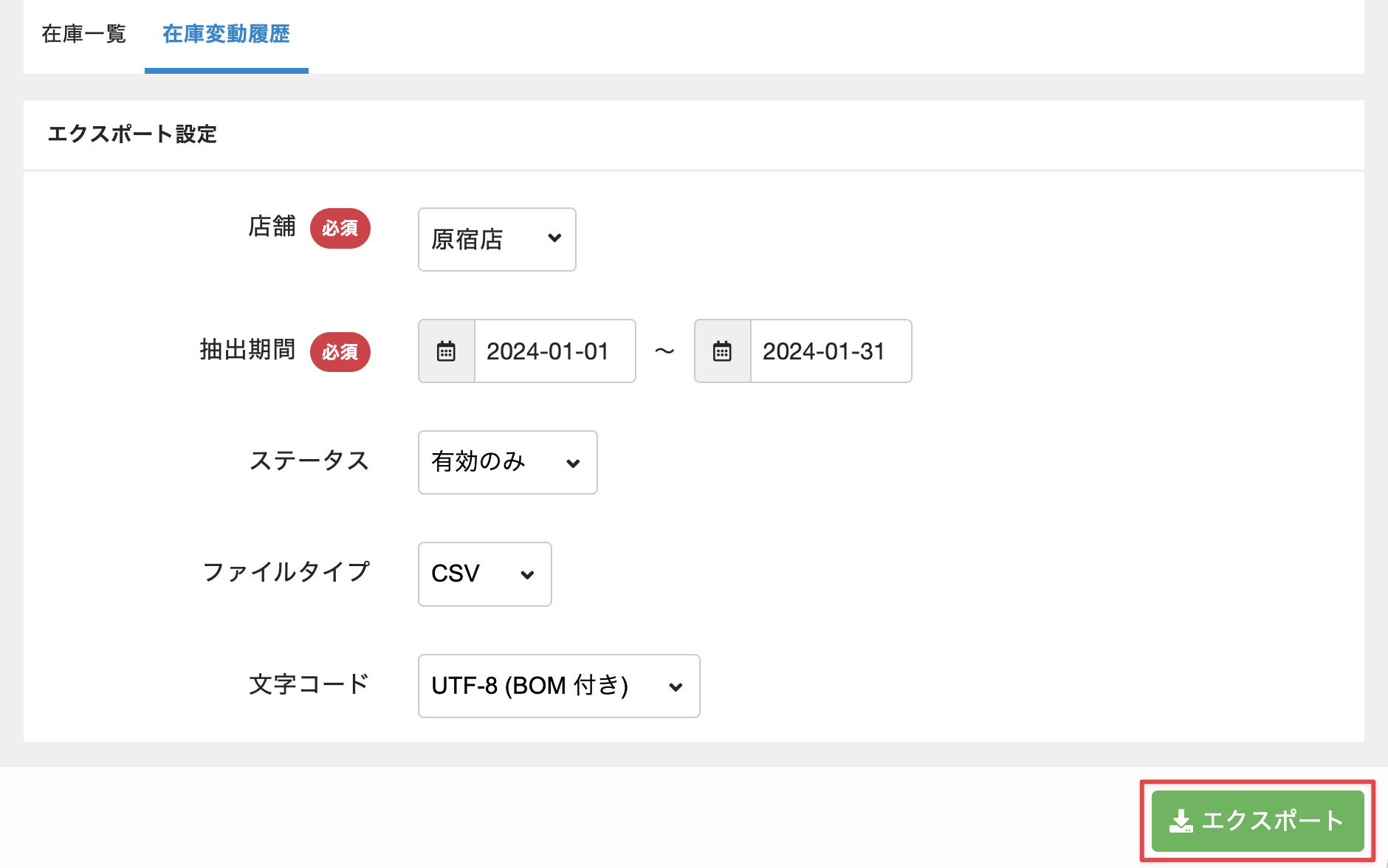This screenshot has width=1388, height=868.
Task: Click the download icon on the エクスポート button
Action: tap(1181, 821)
